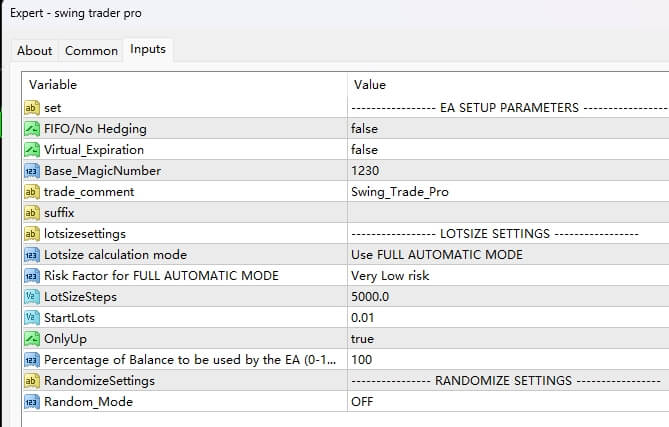Toggle the FIFO/No Hedging false value
Viewport: 669px width, 427px height.
coord(364,128)
